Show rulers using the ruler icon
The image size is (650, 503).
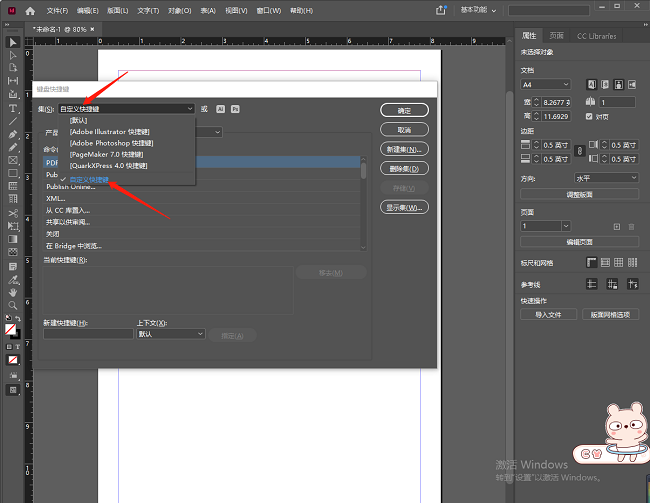pyautogui.click(x=592, y=262)
